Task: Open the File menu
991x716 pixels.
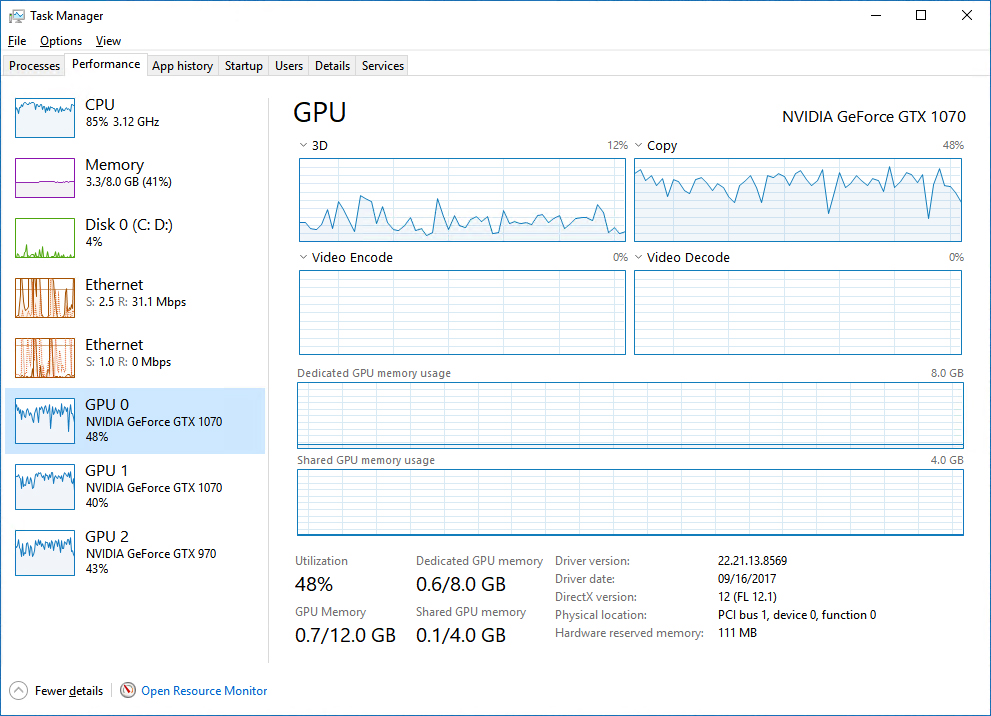Action: (x=17, y=41)
